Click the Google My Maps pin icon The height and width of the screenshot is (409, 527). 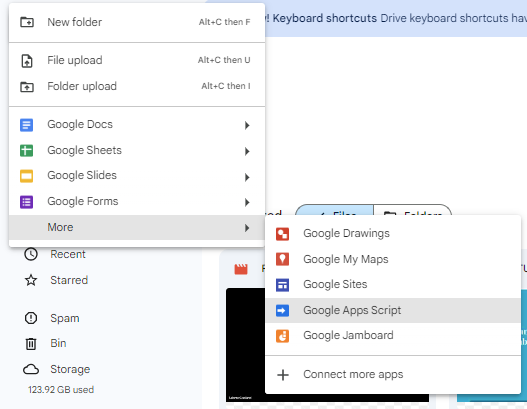(x=282, y=259)
